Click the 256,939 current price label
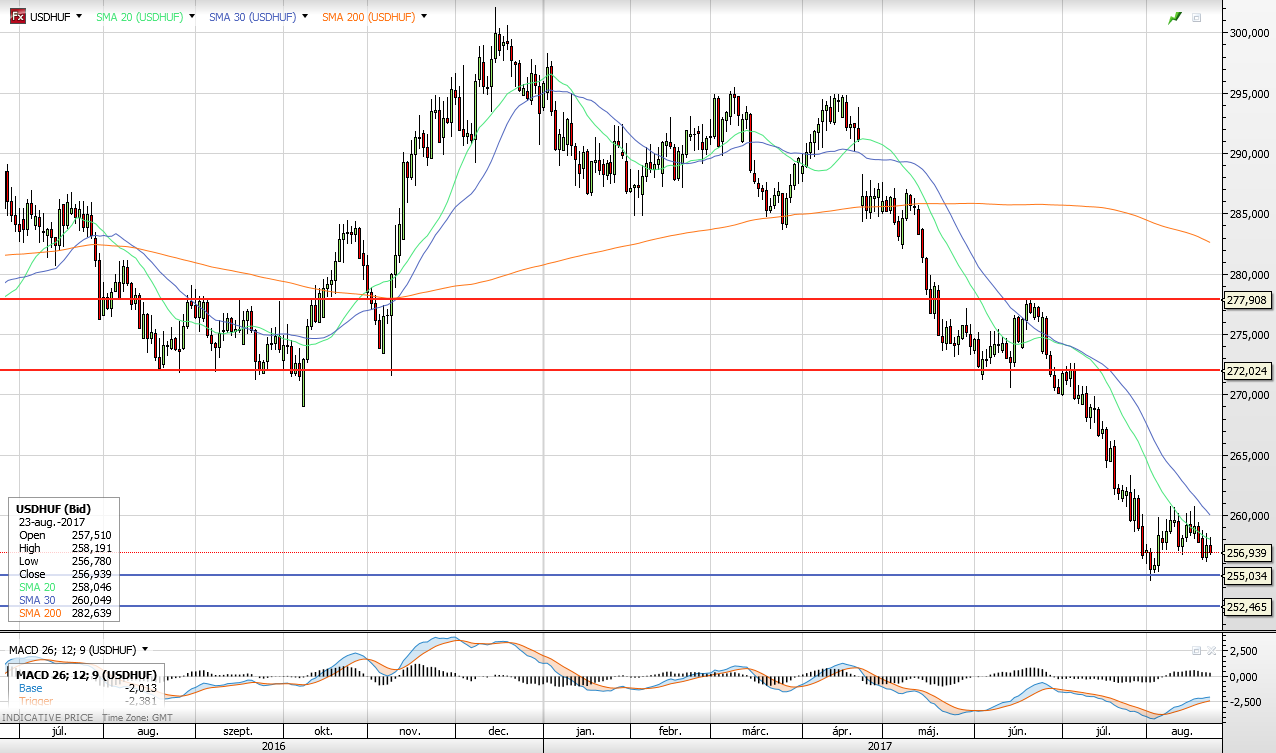This screenshot has height=753, width=1276. coord(1247,552)
